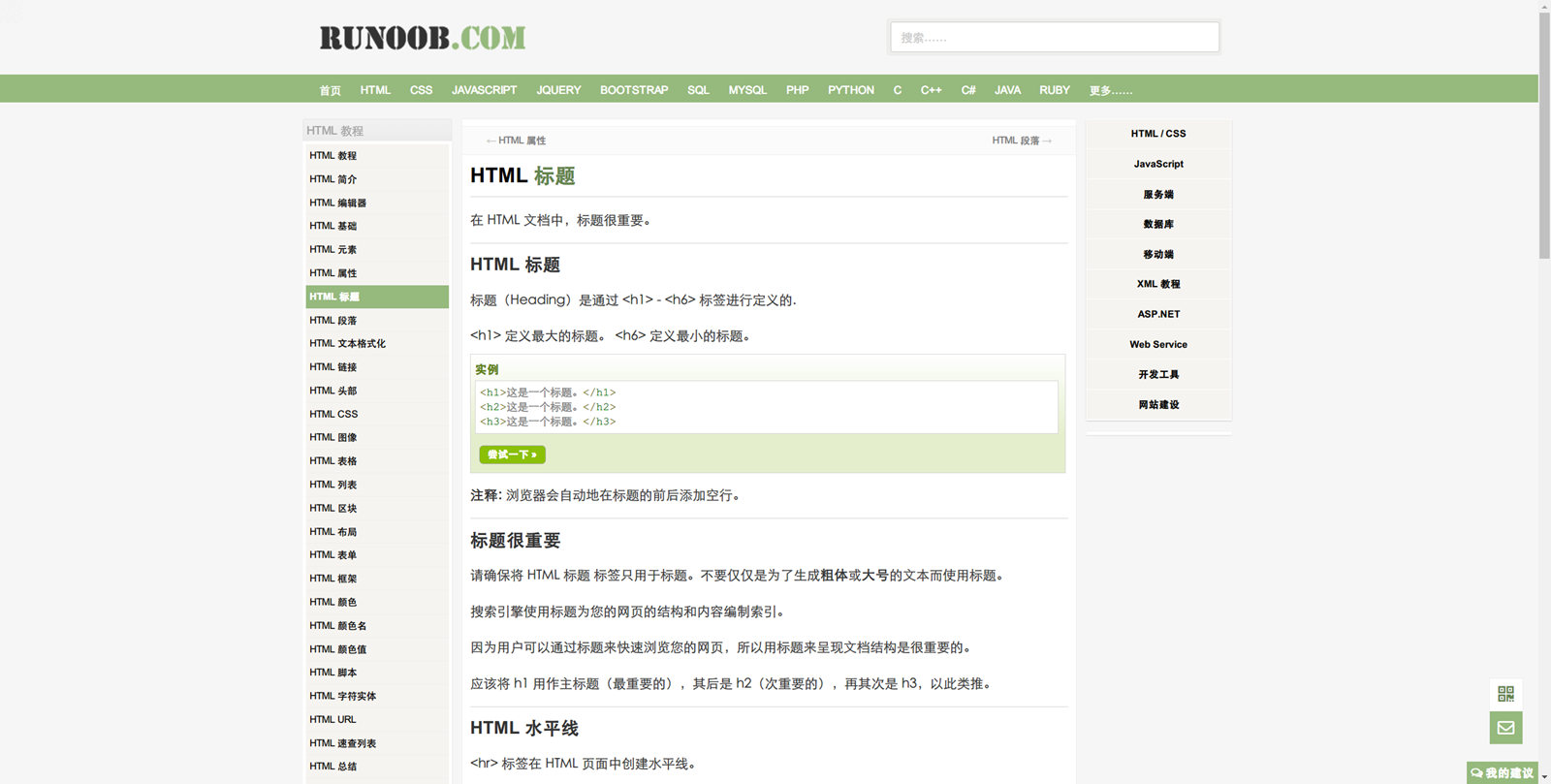Select ASP.NET category on right

(x=1158, y=314)
